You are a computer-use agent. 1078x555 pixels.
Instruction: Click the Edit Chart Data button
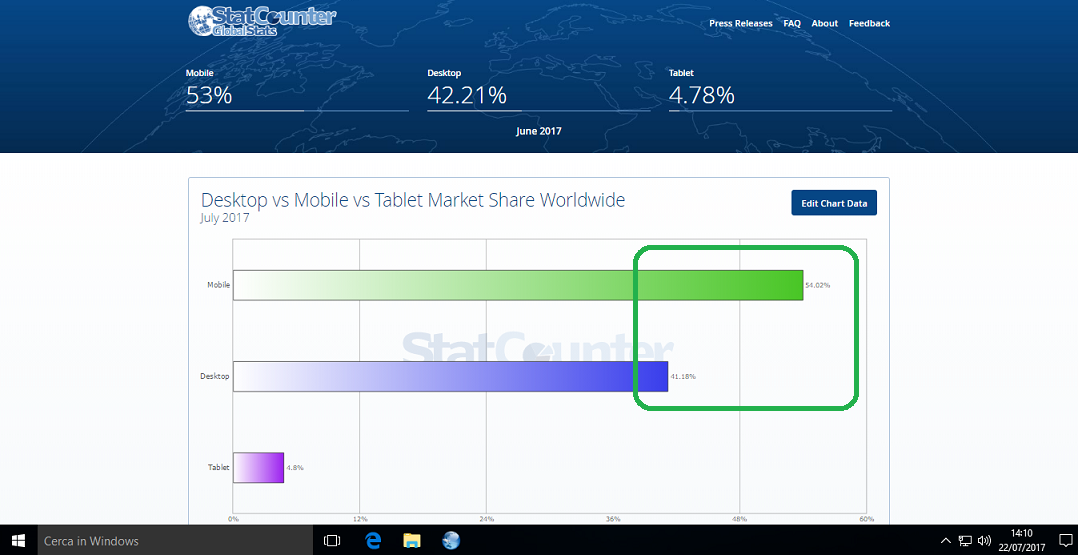(x=834, y=203)
